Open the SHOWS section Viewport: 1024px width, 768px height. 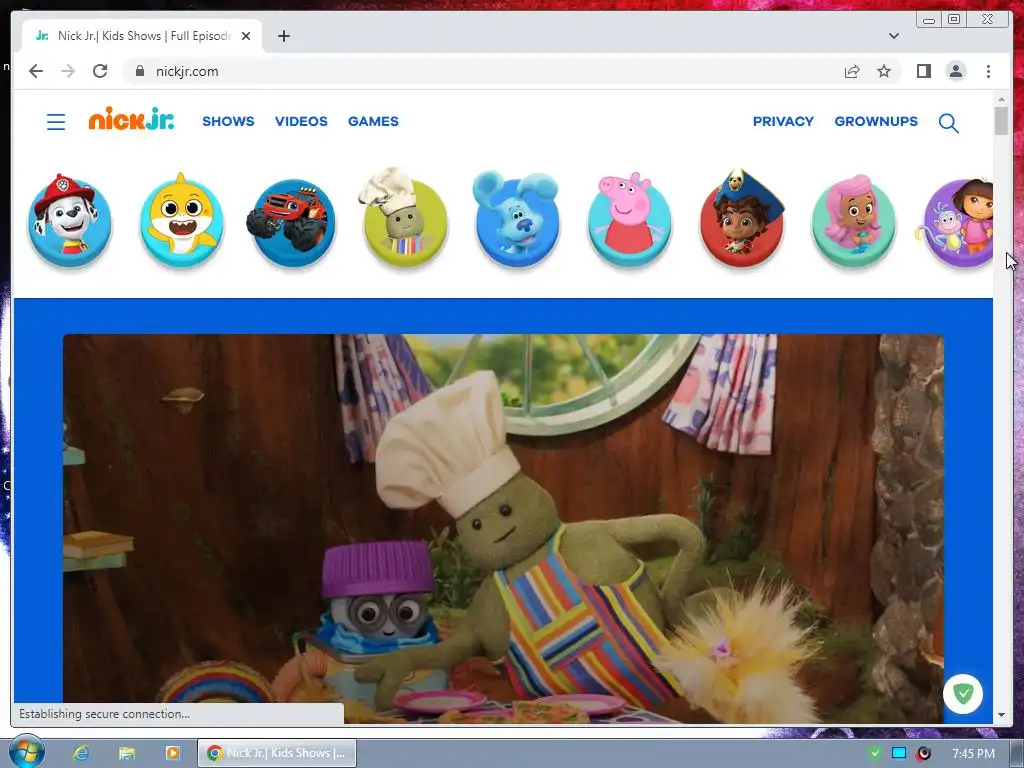(x=228, y=121)
